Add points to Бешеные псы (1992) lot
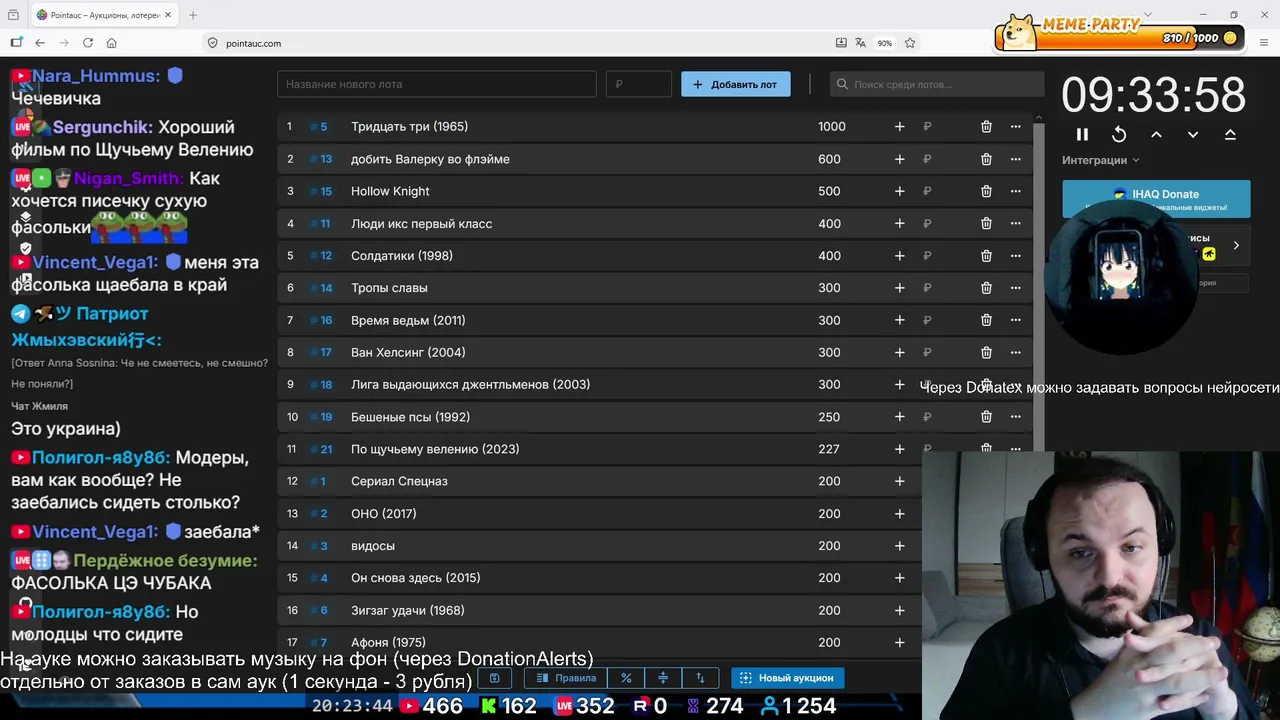 pyautogui.click(x=899, y=417)
